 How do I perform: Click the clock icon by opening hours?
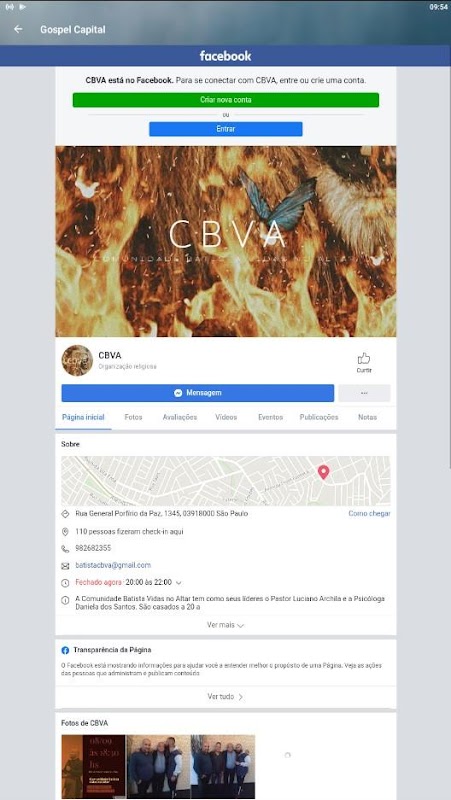pyautogui.click(x=65, y=583)
